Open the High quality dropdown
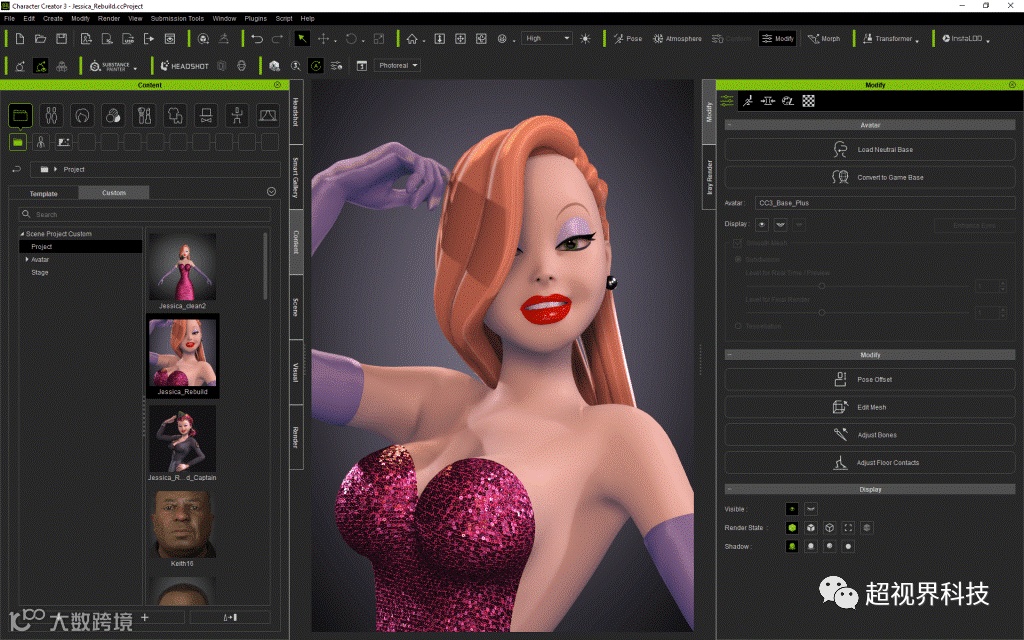 point(547,39)
